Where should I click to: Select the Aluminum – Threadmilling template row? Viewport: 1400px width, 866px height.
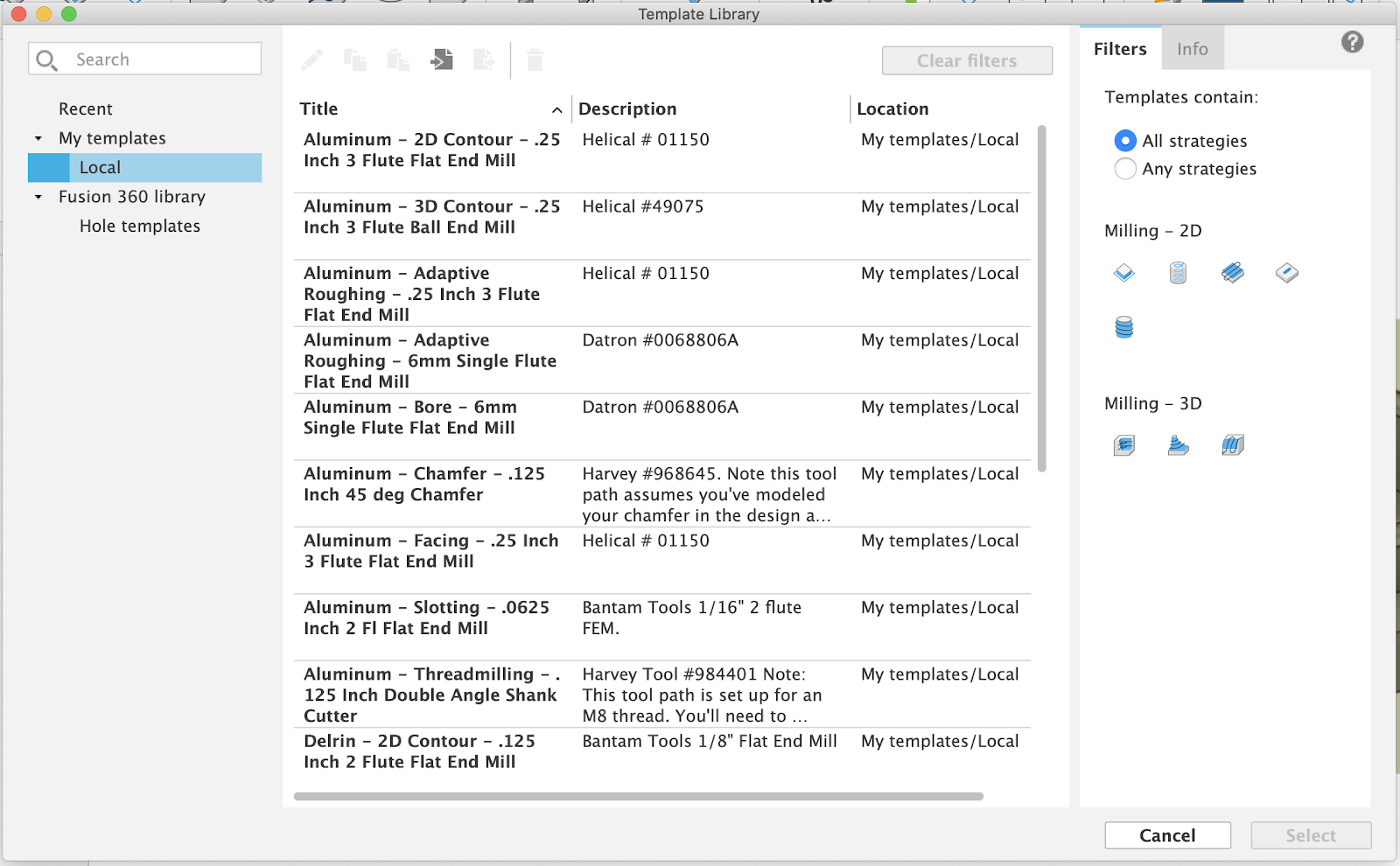662,695
